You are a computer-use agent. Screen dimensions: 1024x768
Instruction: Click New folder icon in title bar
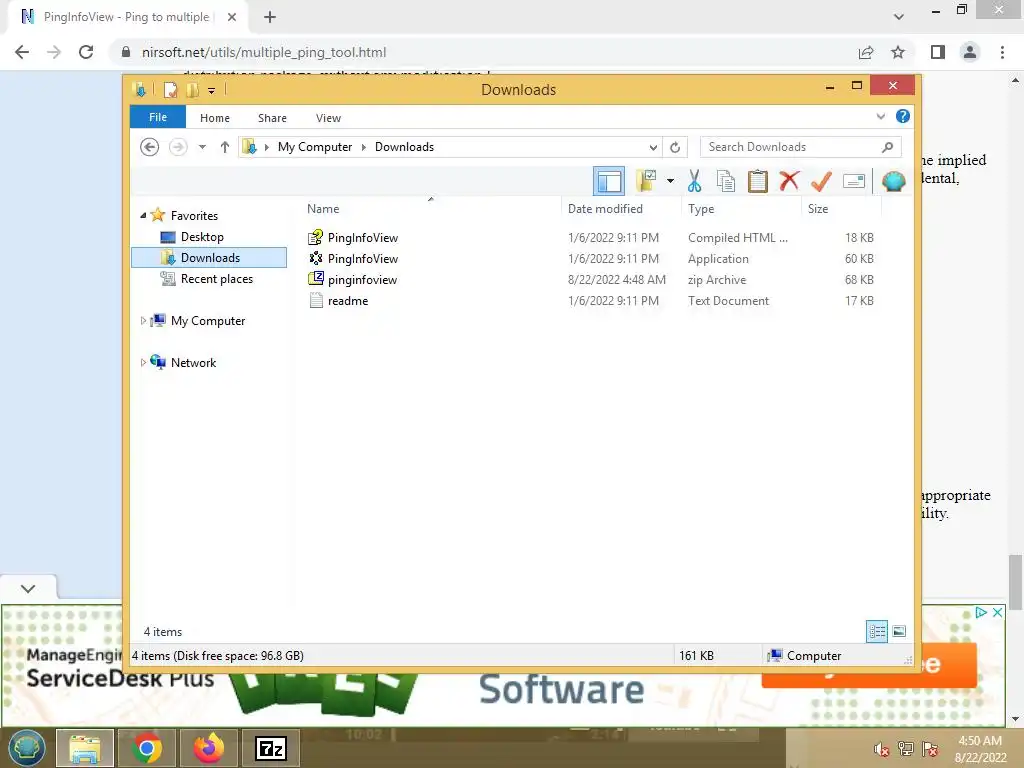pyautogui.click(x=192, y=89)
